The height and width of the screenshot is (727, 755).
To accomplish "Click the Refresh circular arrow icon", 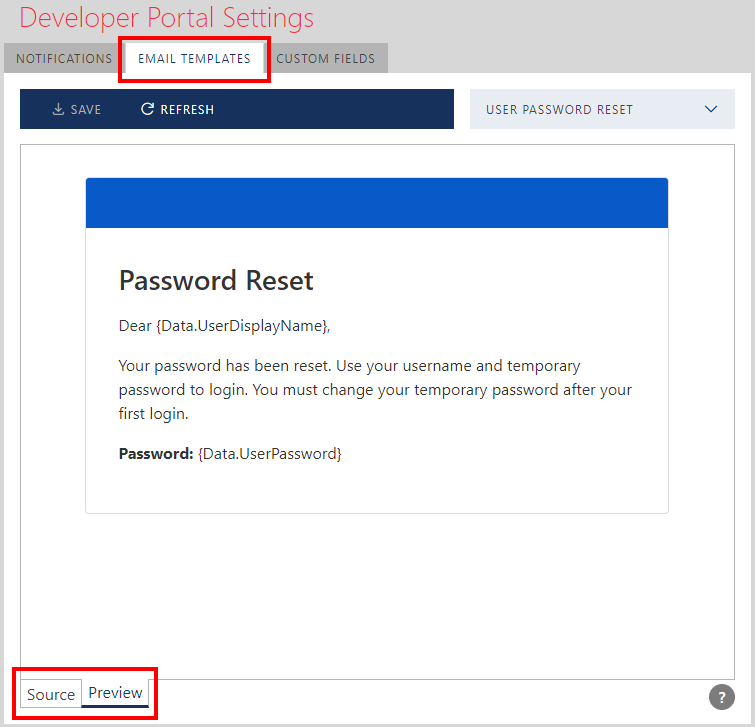I will [x=147, y=109].
